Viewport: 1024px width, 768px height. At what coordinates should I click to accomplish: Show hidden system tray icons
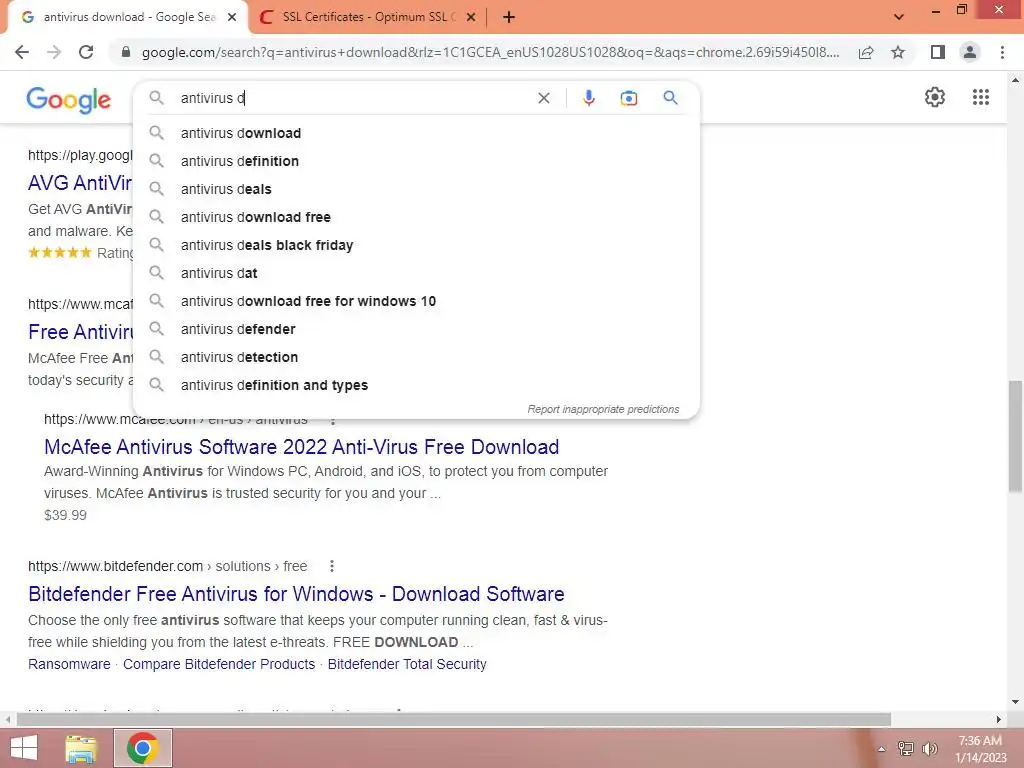click(881, 749)
